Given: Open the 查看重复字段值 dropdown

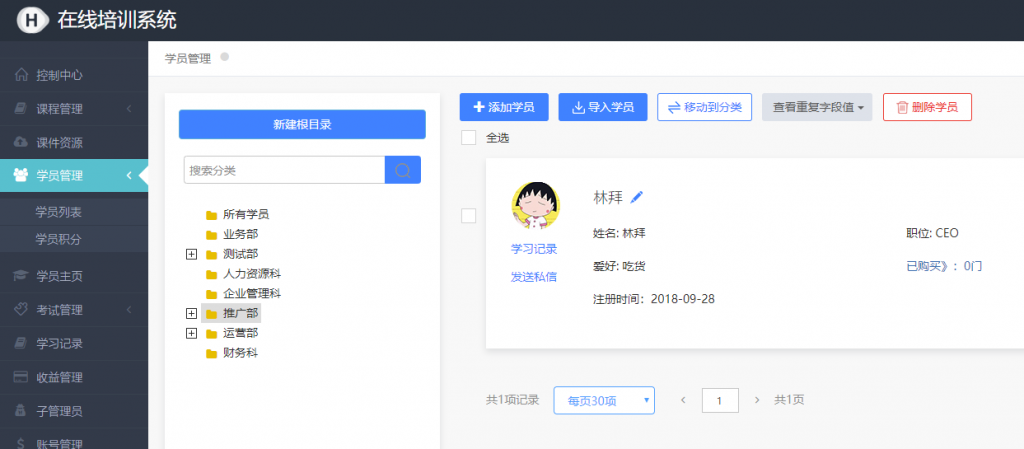Looking at the screenshot, I should click(817, 107).
